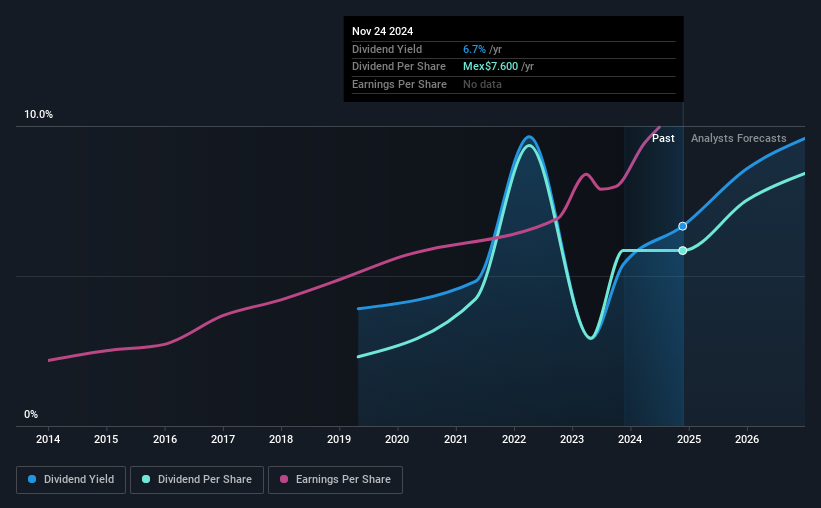Toggle the Dividend Per Share legend button
The width and height of the screenshot is (821, 508).
(x=197, y=480)
